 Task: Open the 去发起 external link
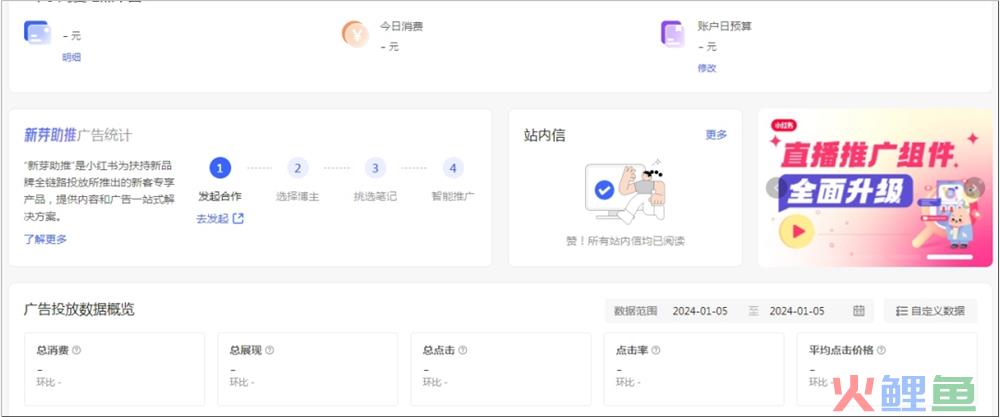[x=220, y=218]
